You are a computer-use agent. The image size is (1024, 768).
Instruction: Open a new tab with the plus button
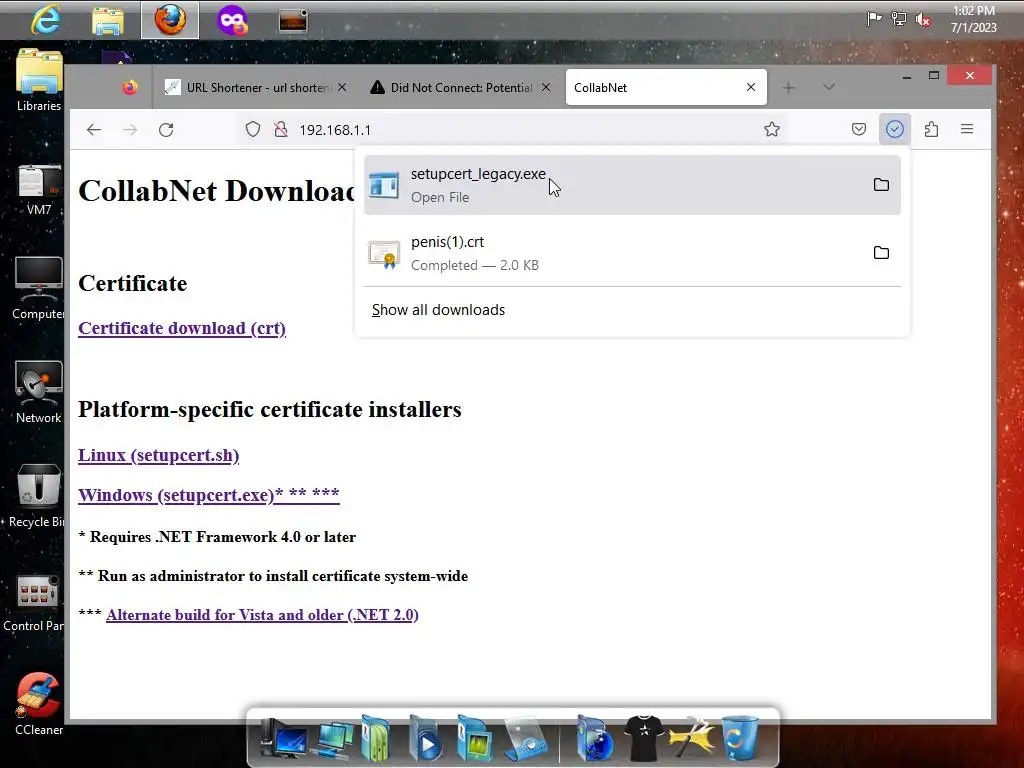point(789,88)
